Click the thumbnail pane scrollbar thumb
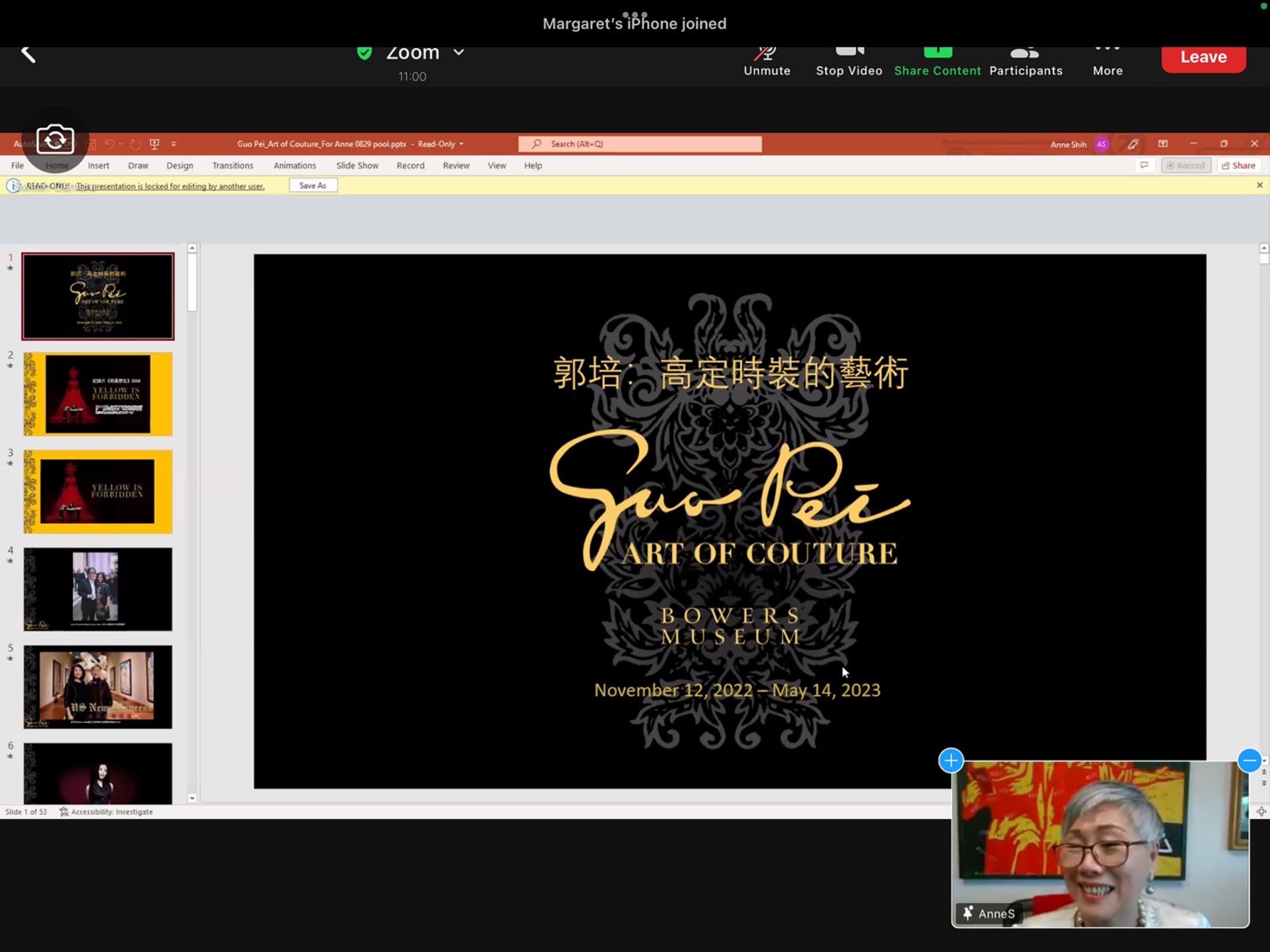 point(192,282)
